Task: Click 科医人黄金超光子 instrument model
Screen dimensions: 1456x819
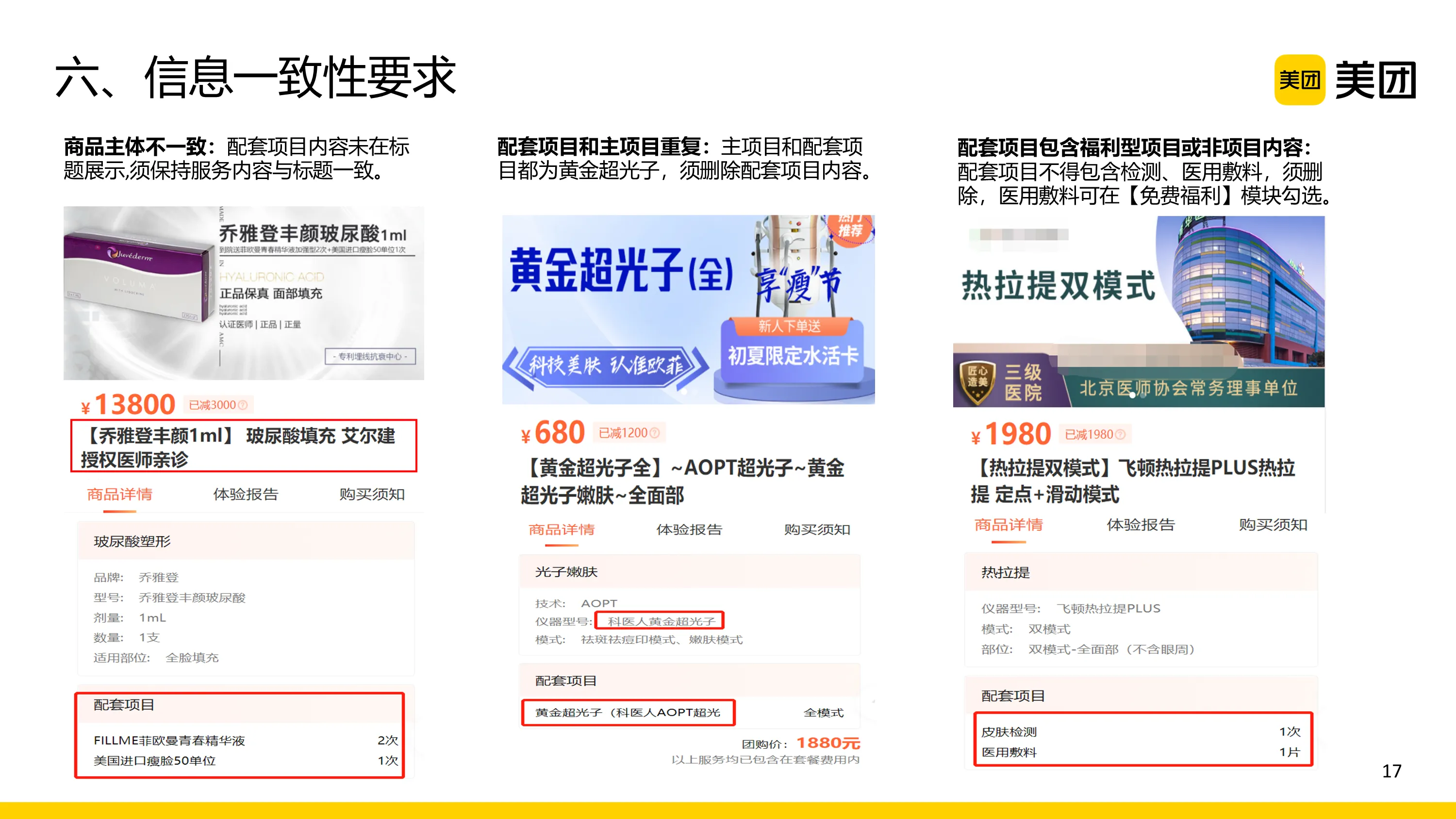Action: (662, 622)
